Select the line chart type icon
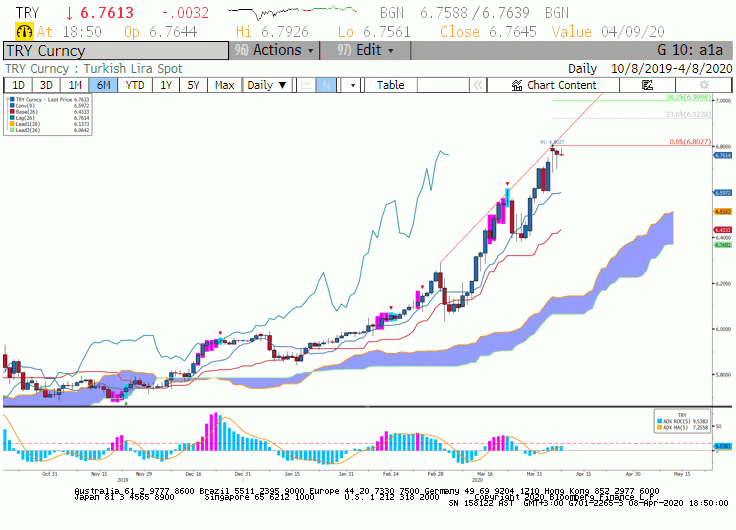 coord(306,85)
